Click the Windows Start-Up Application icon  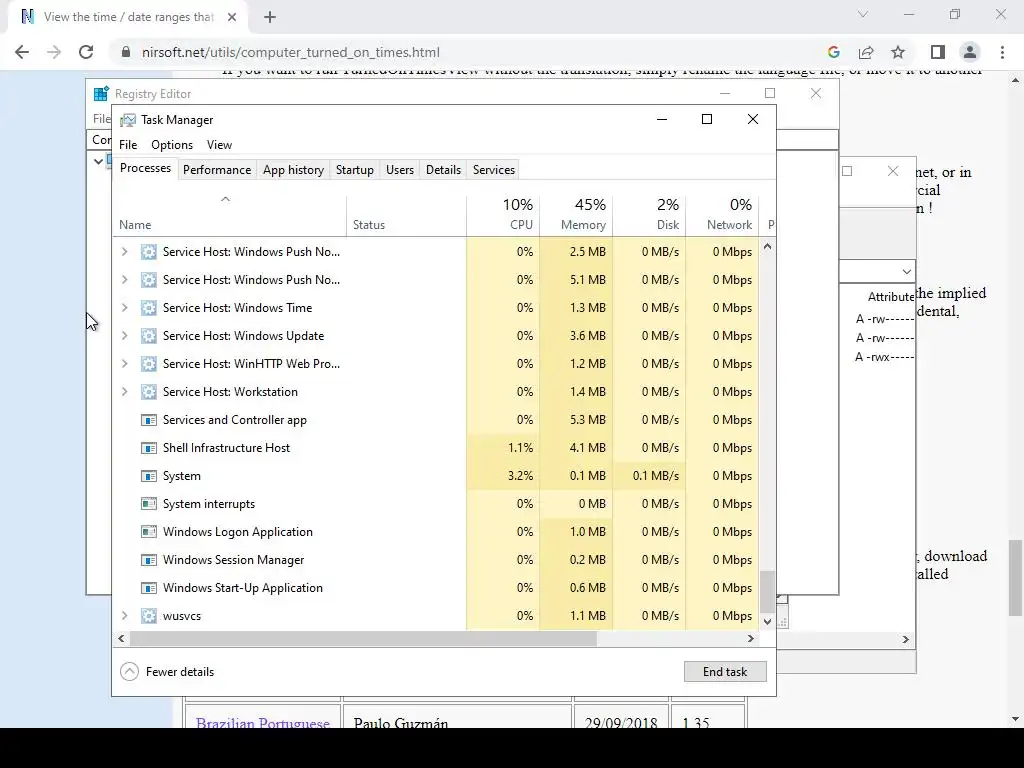(149, 588)
